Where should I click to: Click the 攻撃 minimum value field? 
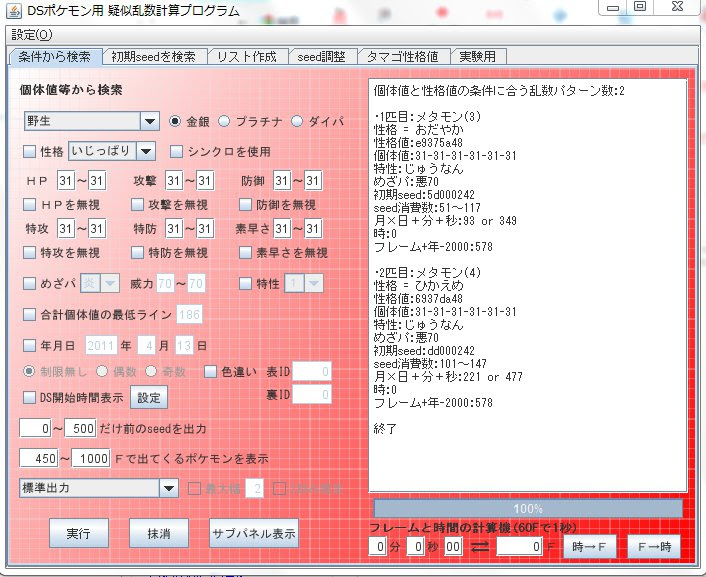pos(174,181)
